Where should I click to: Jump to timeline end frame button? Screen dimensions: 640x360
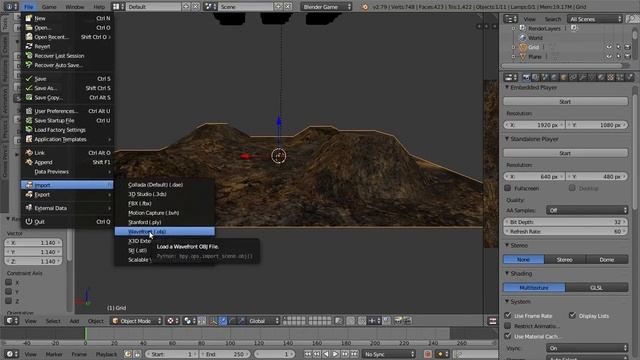click(x=354, y=354)
